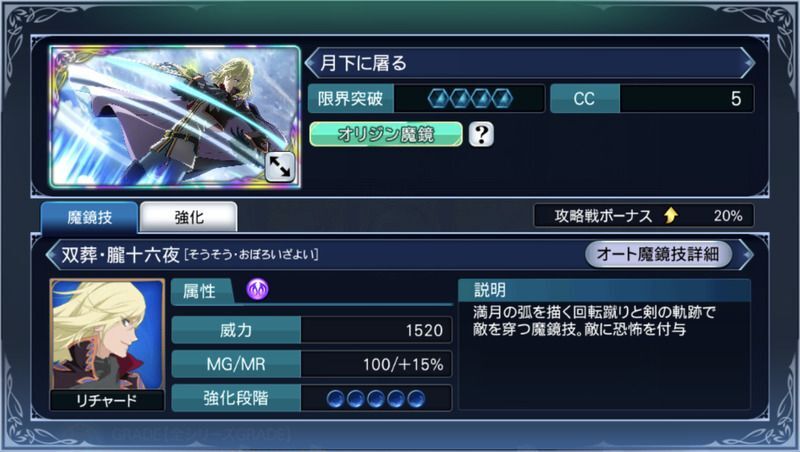The width and height of the screenshot is (800, 452).
Task: Click the fifth 強化段階 blue orb
Action: point(416,398)
